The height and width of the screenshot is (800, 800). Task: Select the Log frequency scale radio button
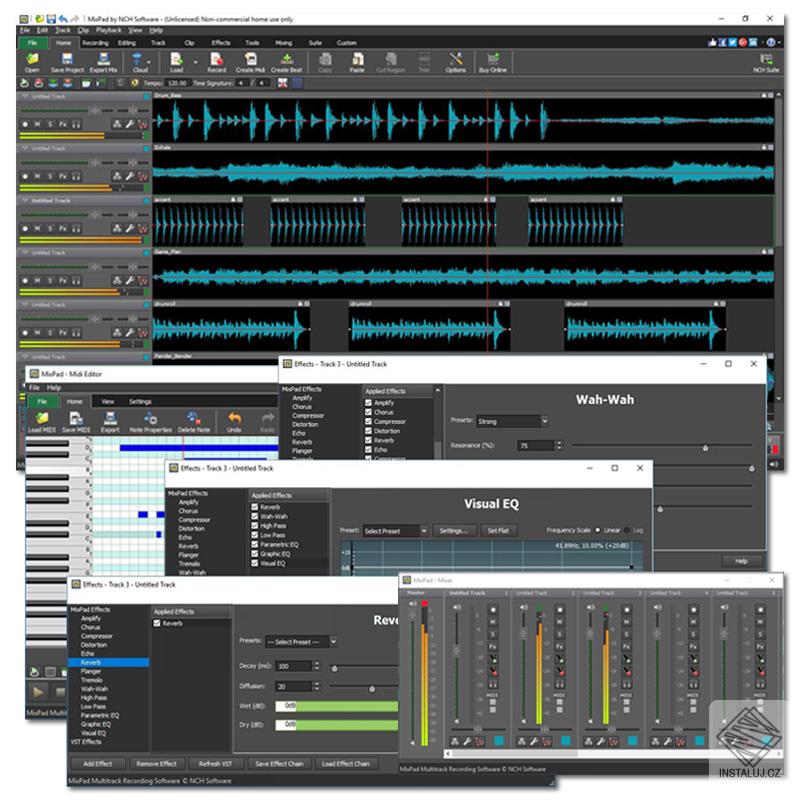pyautogui.click(x=627, y=530)
